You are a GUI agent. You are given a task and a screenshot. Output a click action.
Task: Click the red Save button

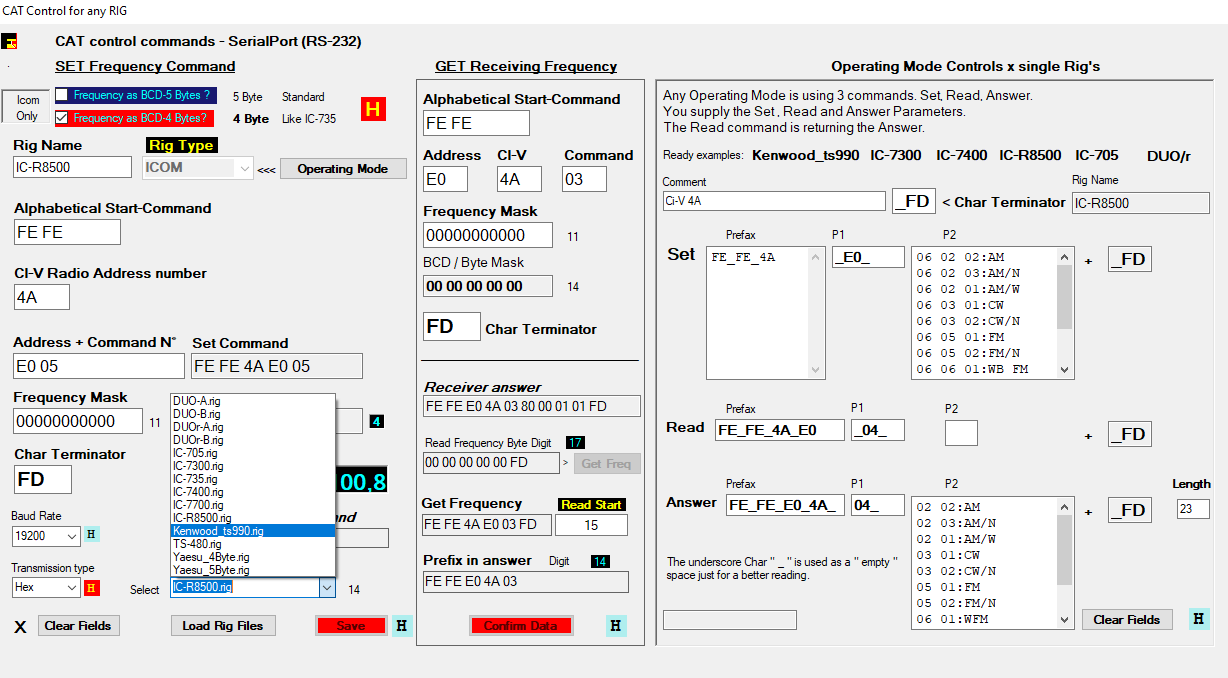(x=351, y=626)
